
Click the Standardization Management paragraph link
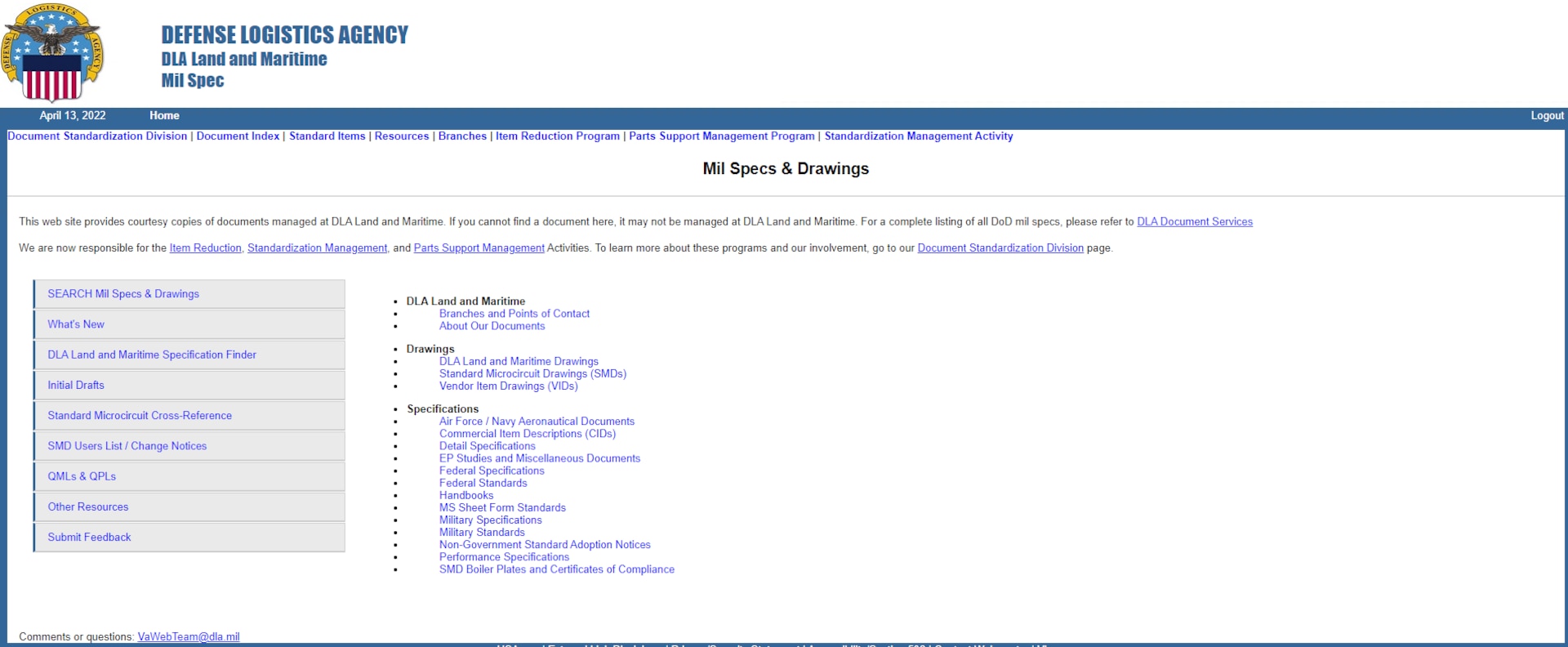(x=318, y=248)
